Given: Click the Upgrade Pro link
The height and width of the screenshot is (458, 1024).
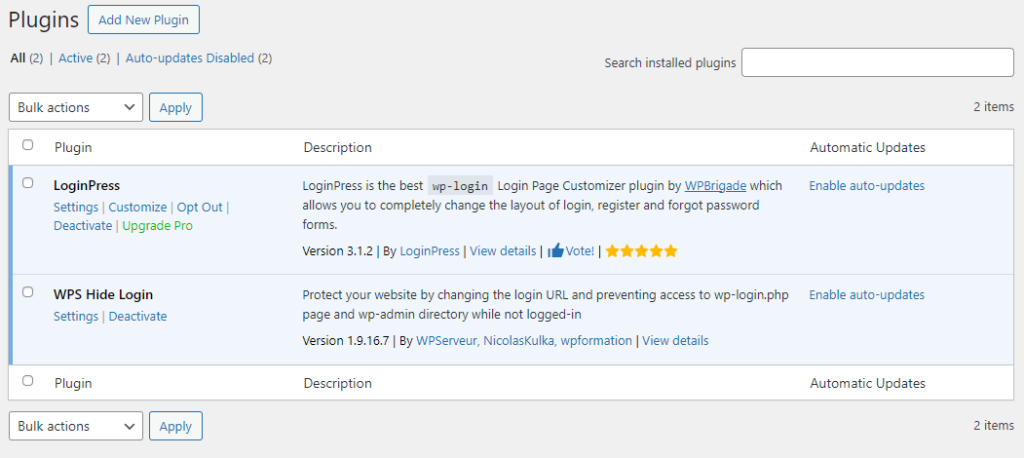Looking at the screenshot, I should click(157, 225).
